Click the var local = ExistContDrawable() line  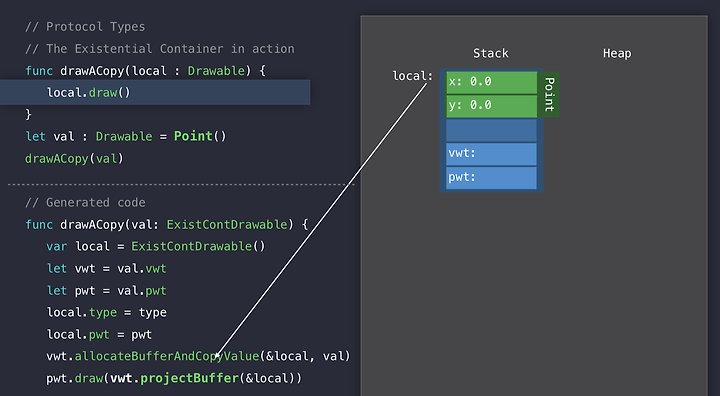[x=156, y=246]
